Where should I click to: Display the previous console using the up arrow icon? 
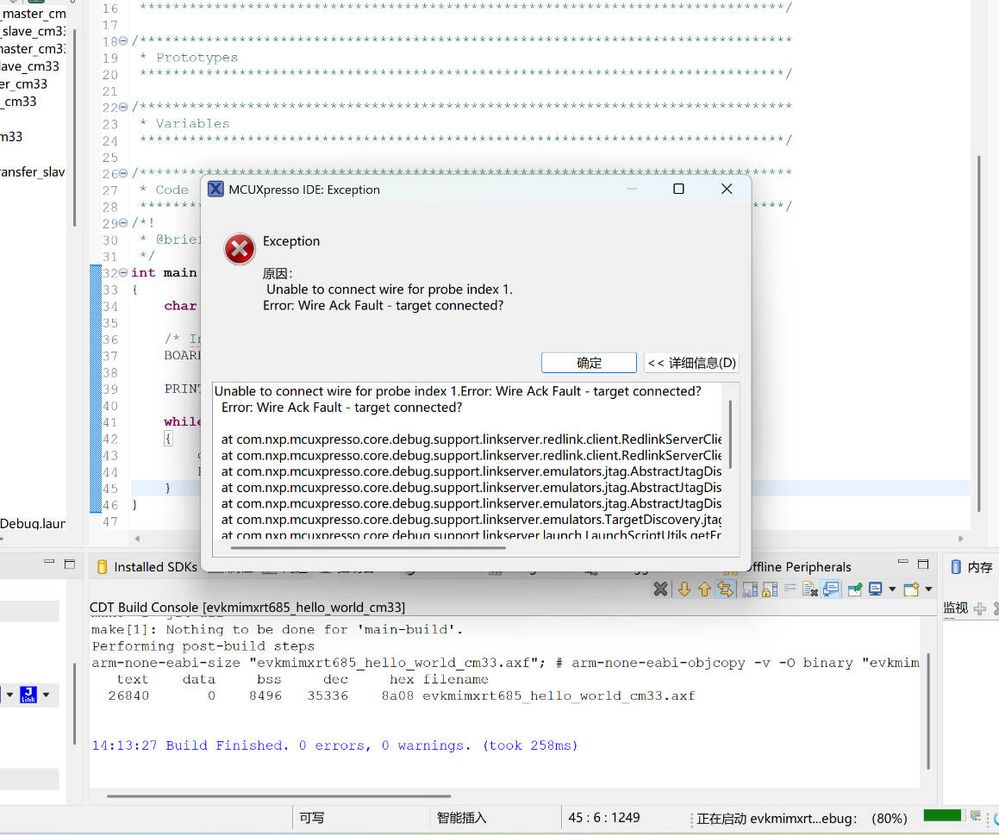click(x=705, y=589)
